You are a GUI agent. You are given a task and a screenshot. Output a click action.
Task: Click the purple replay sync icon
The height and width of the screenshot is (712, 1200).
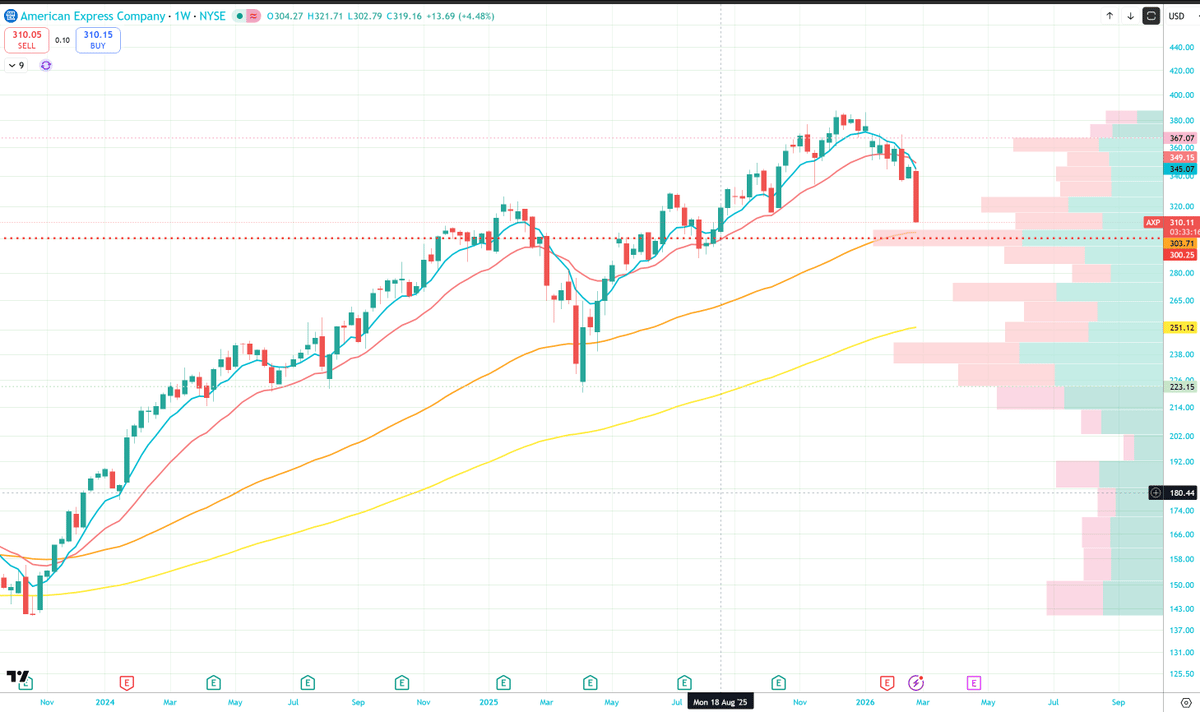[x=46, y=65]
